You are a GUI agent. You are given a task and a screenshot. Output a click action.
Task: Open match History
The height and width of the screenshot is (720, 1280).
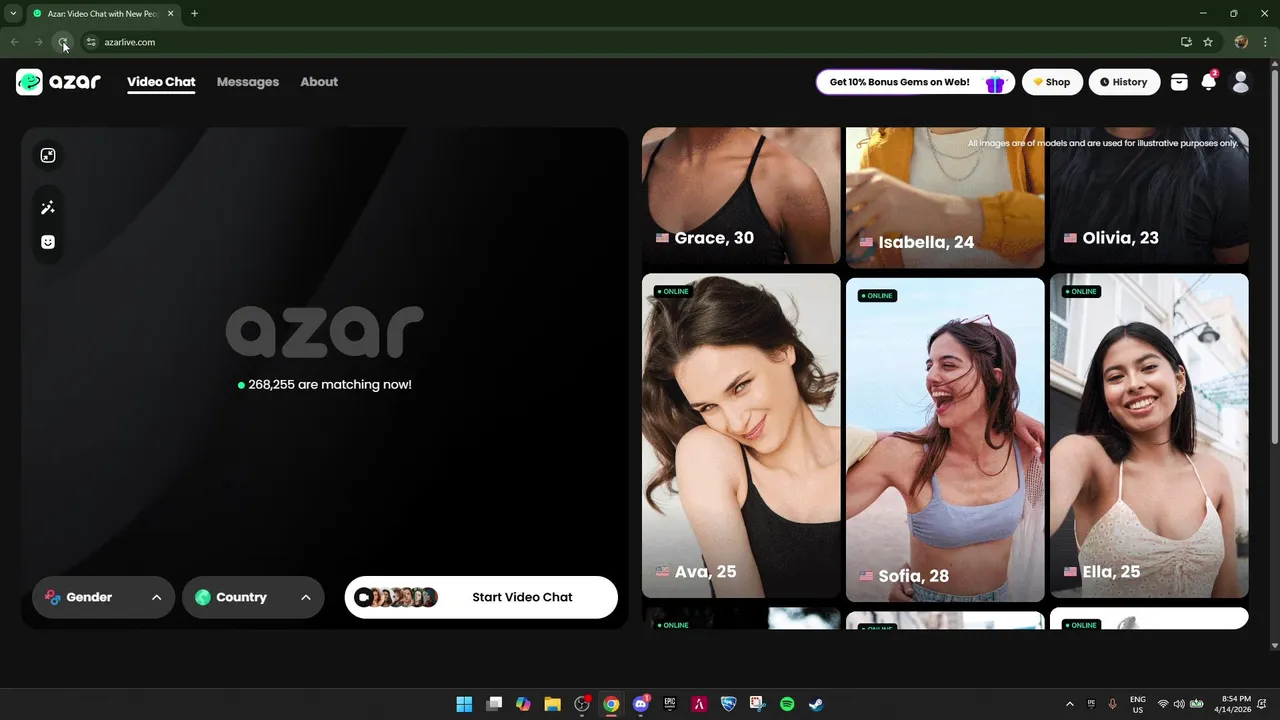pos(1124,82)
